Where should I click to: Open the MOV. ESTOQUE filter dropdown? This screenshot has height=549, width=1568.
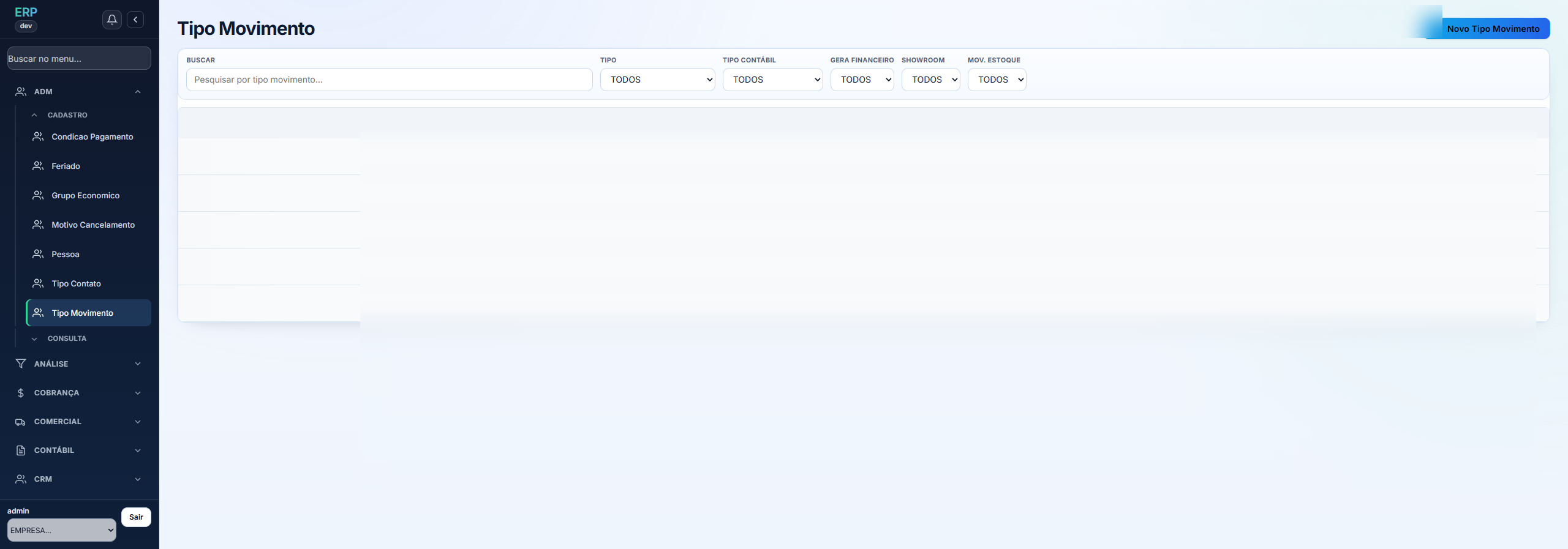point(997,80)
